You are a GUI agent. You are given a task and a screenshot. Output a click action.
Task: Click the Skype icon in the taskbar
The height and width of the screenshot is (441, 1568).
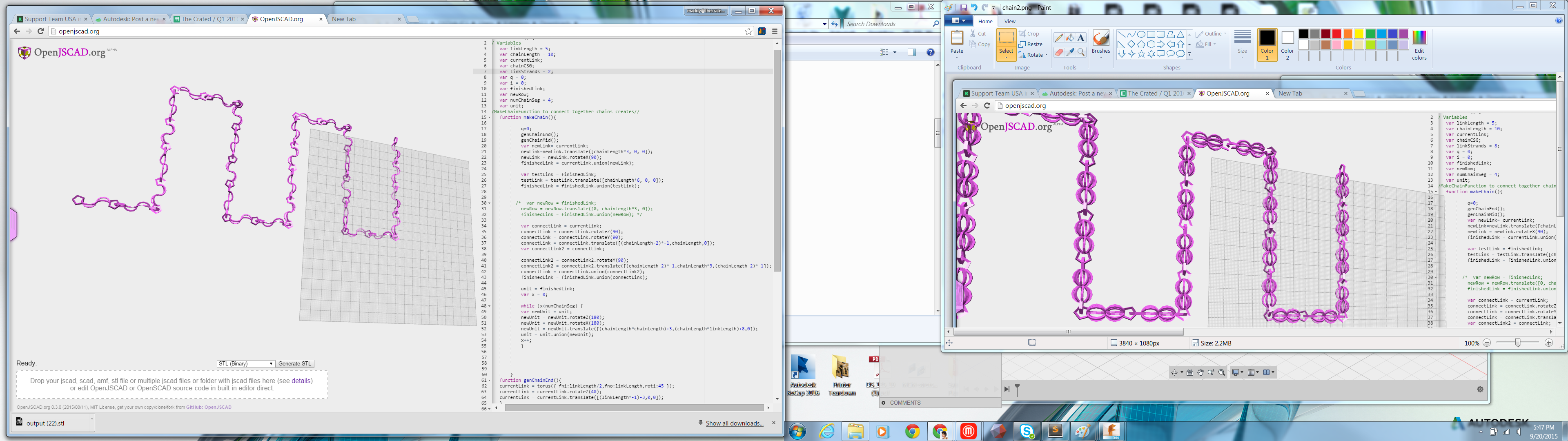[1027, 431]
